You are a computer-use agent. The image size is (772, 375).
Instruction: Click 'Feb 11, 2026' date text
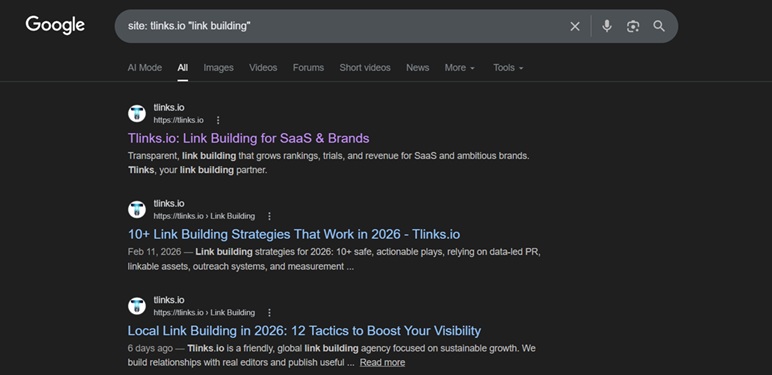155,252
